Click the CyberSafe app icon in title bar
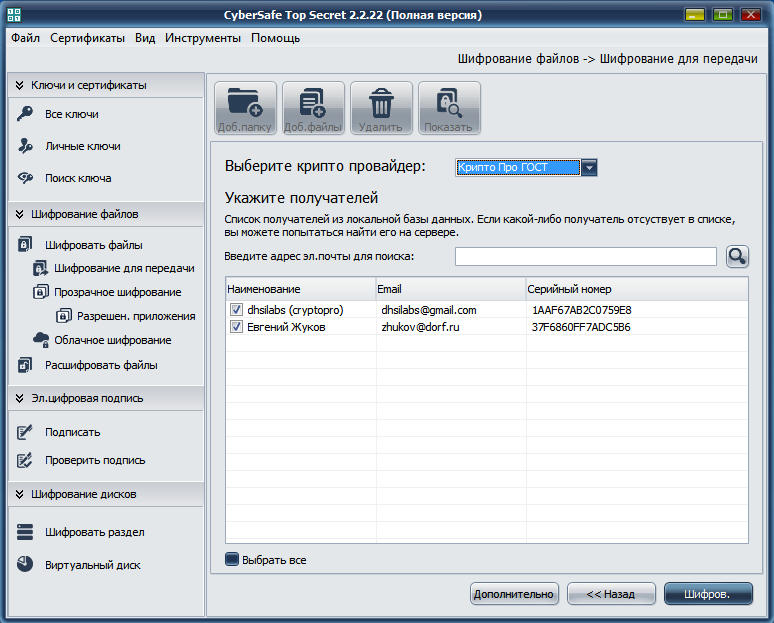The width and height of the screenshot is (774, 623). click(14, 15)
